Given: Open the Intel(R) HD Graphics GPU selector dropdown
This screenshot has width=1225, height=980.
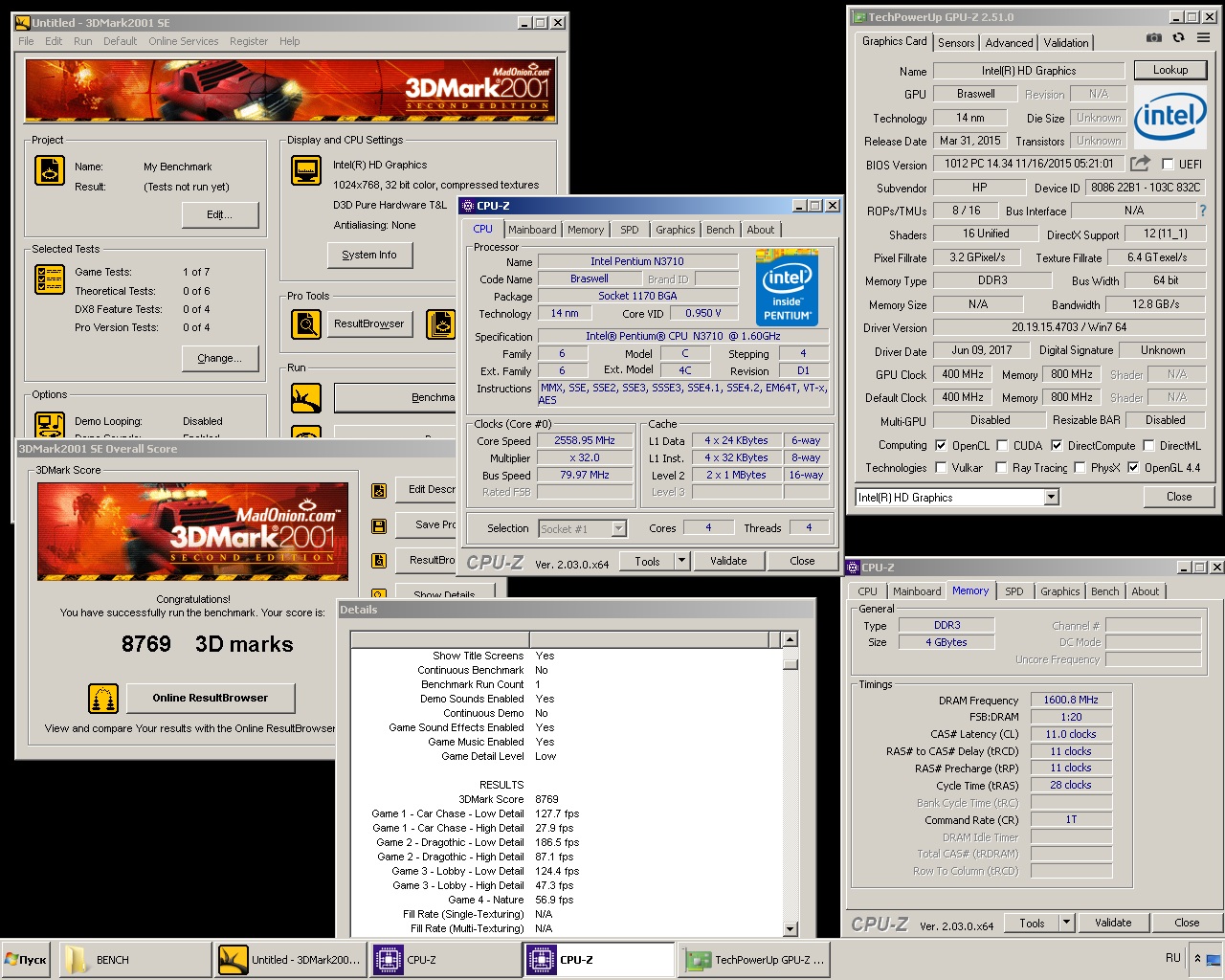Looking at the screenshot, I should (x=1051, y=498).
